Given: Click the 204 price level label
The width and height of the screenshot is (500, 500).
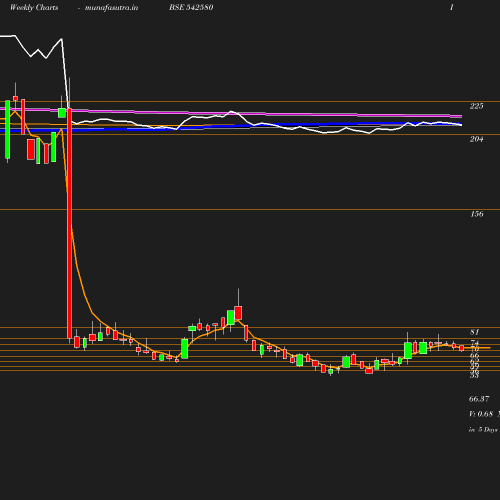Looking at the screenshot, I should [x=476, y=139].
